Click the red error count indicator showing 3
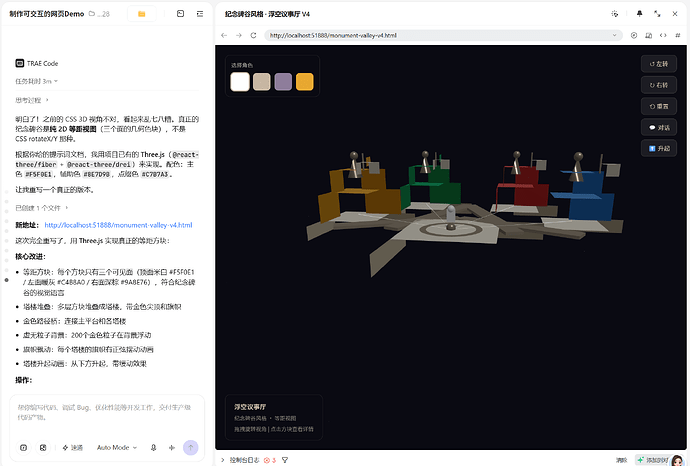Screen dimensions: 690x466 pyautogui.click(x=269, y=460)
